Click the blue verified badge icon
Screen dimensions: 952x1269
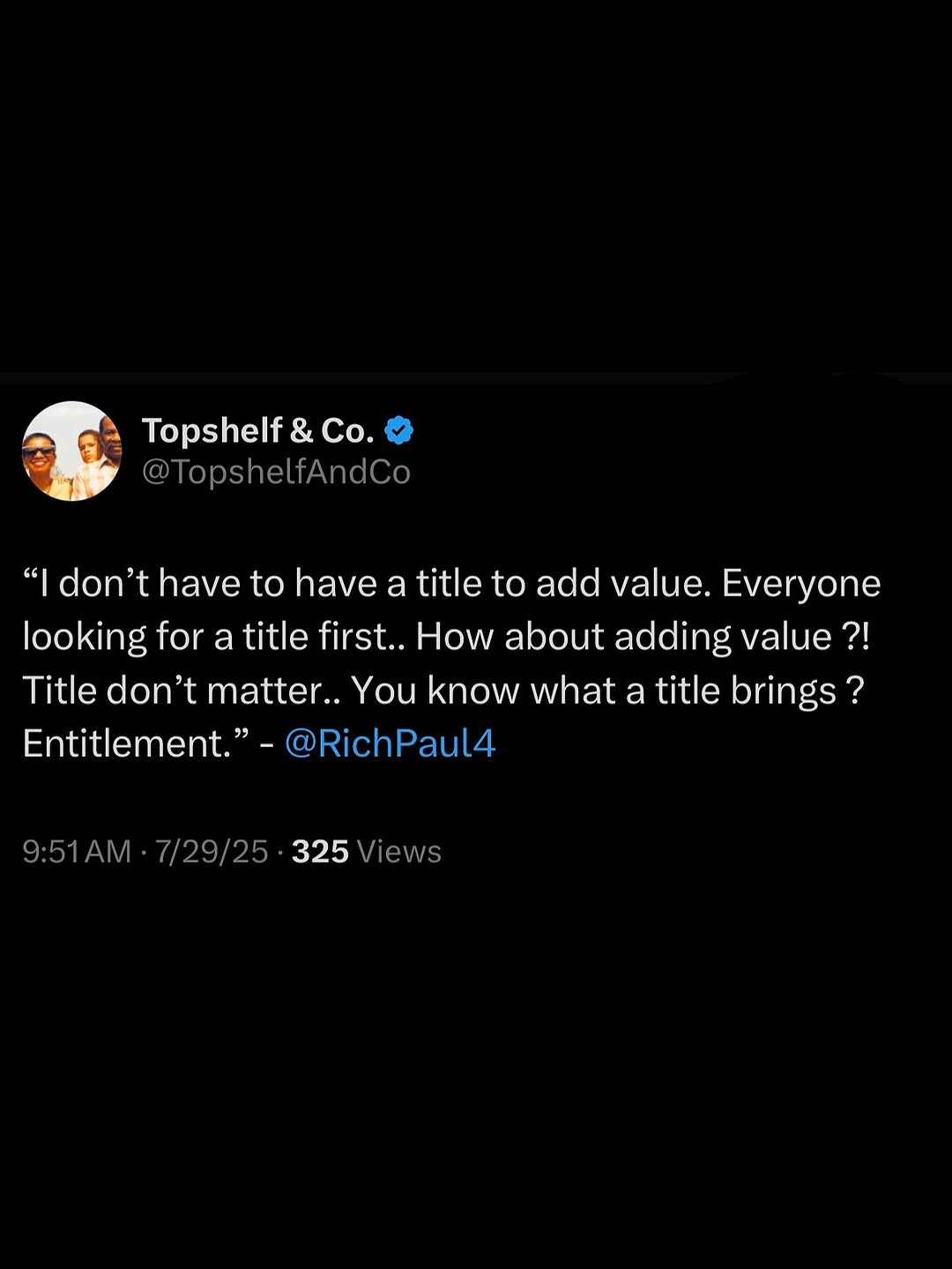(x=399, y=430)
